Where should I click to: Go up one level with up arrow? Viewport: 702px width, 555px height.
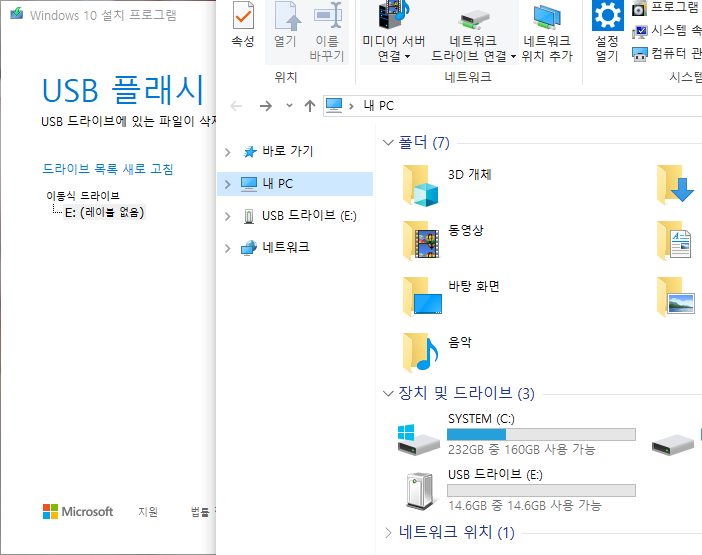tap(310, 106)
